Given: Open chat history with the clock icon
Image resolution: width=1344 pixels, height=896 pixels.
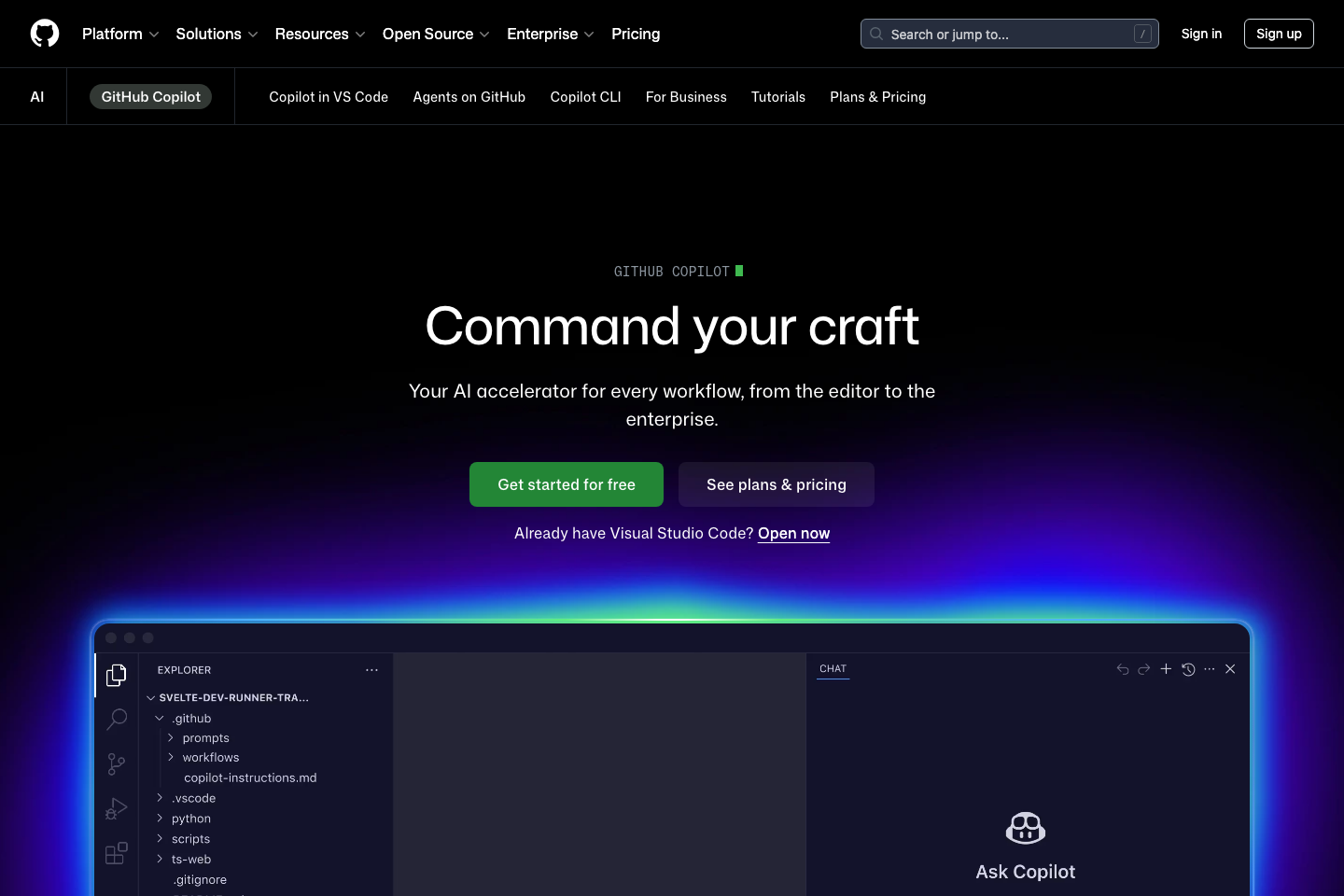Looking at the screenshot, I should coord(1187,669).
